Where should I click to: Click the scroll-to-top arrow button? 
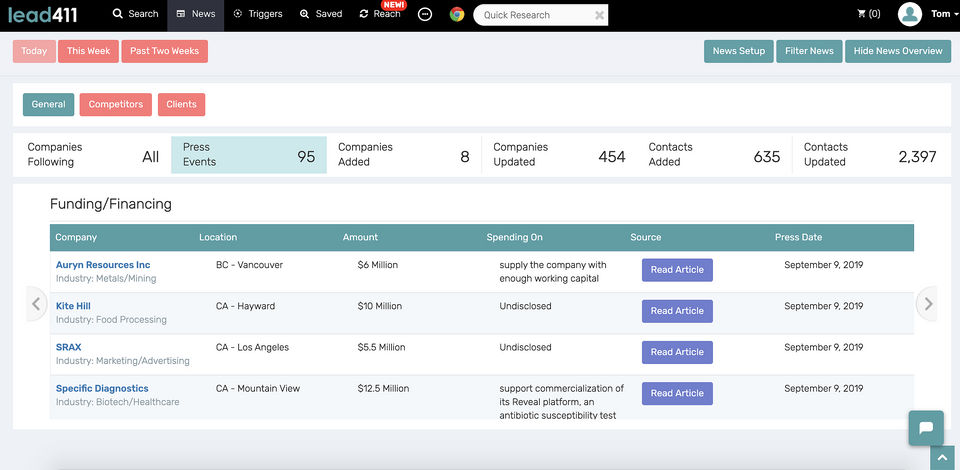[942, 457]
